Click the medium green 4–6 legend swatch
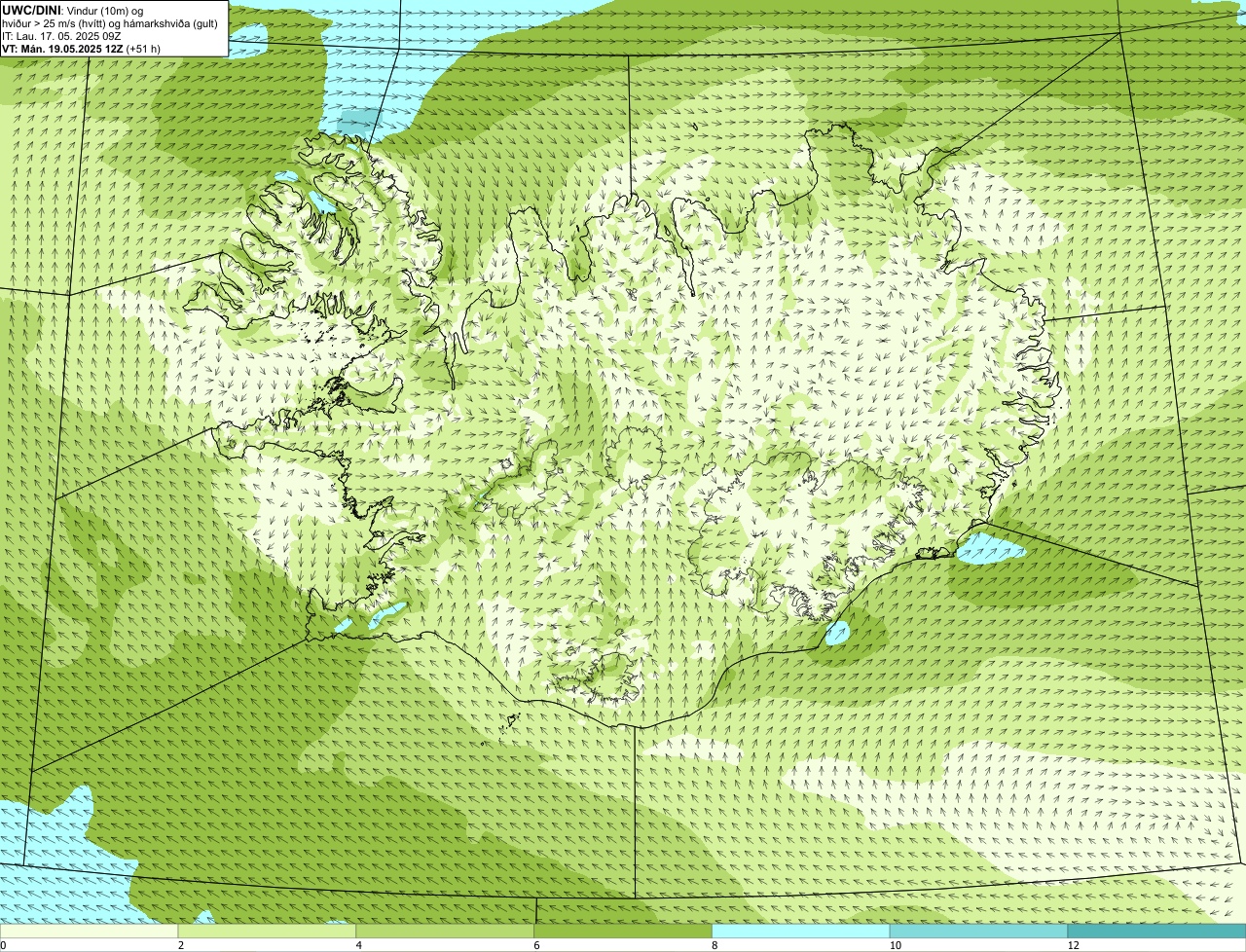Image resolution: width=1246 pixels, height=952 pixels. click(x=446, y=932)
